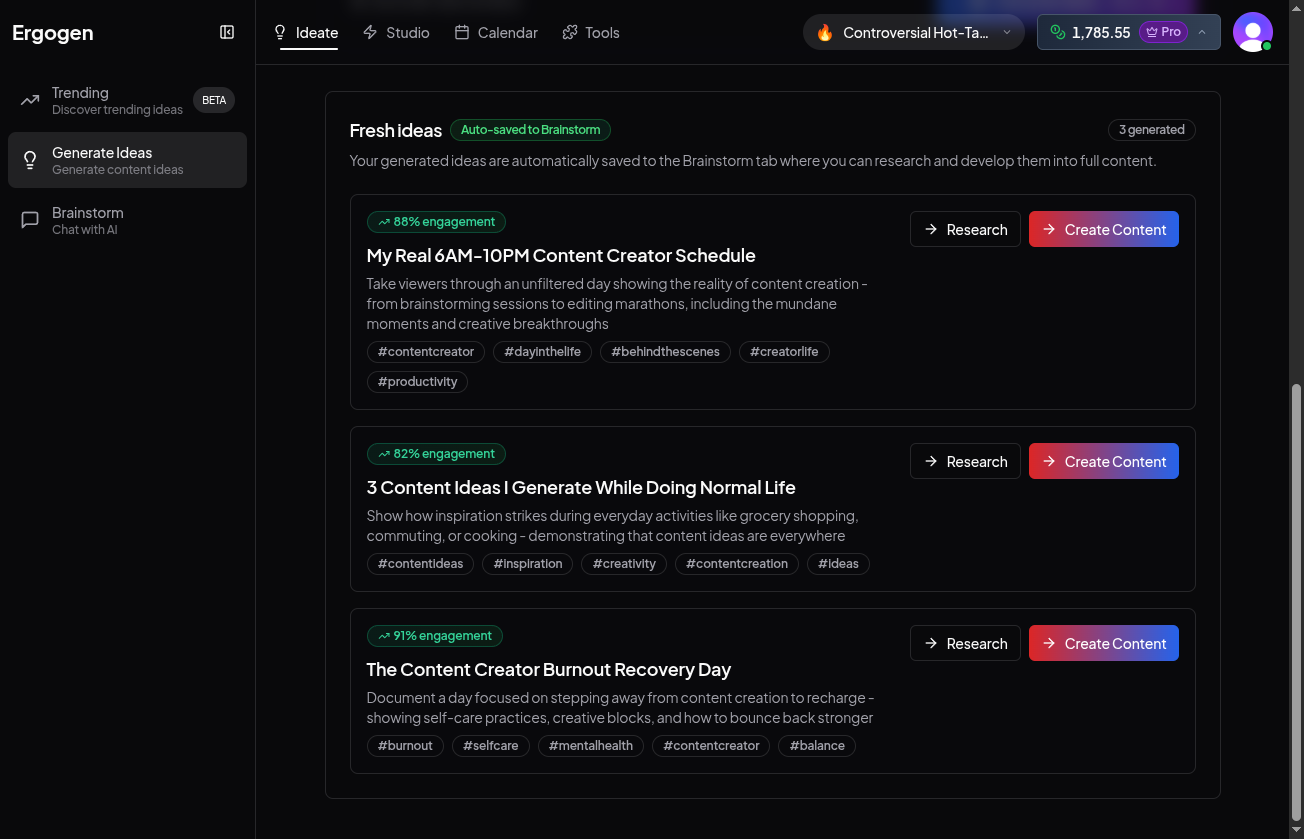Switch to the Brainstorm sidebar item
This screenshot has height=839, width=1304.
point(87,220)
